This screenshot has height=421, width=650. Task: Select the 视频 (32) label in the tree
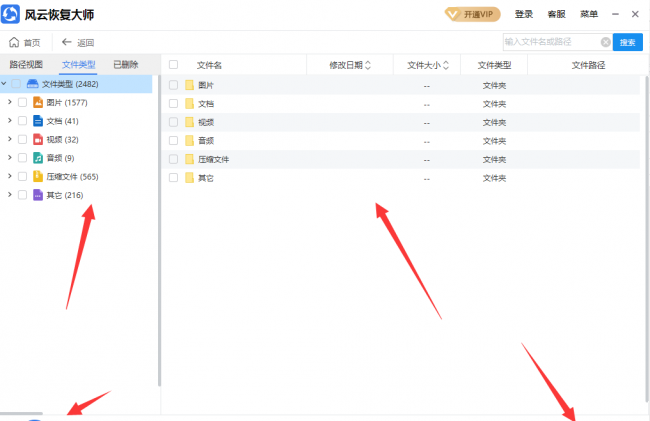[x=62, y=139]
